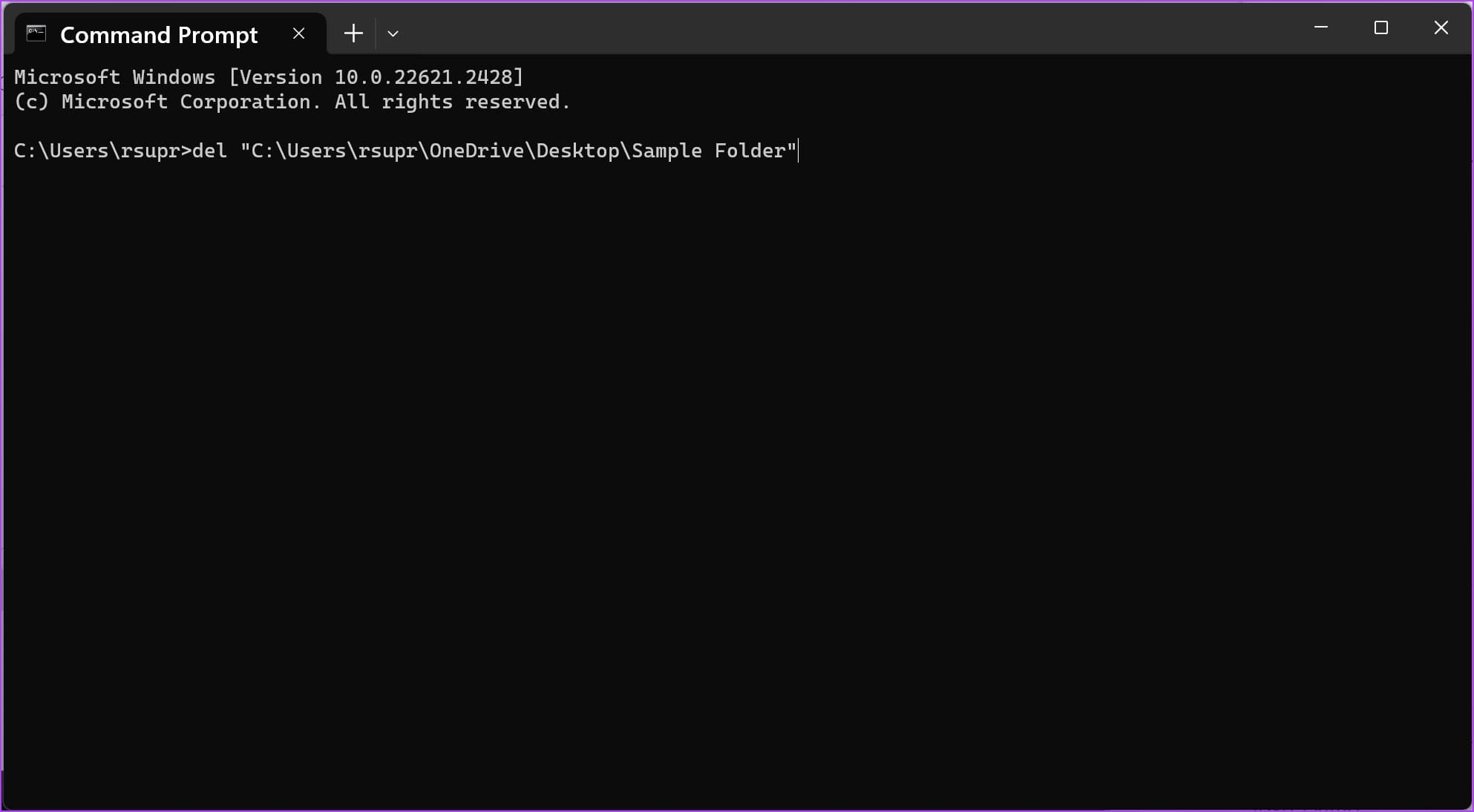Maximize the terminal window
This screenshot has width=1474, height=812.
point(1381,27)
